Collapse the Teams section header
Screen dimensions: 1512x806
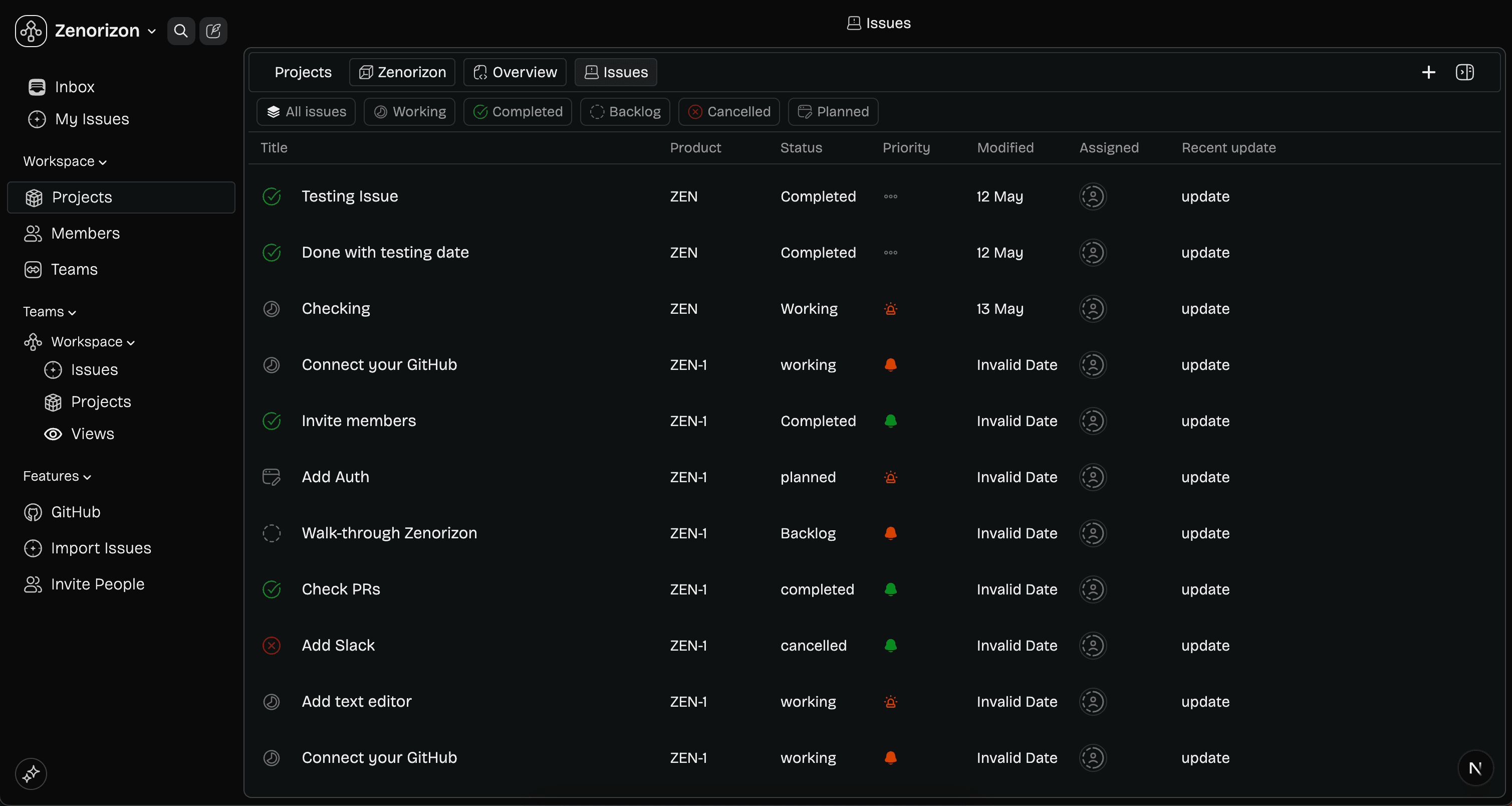(49, 312)
